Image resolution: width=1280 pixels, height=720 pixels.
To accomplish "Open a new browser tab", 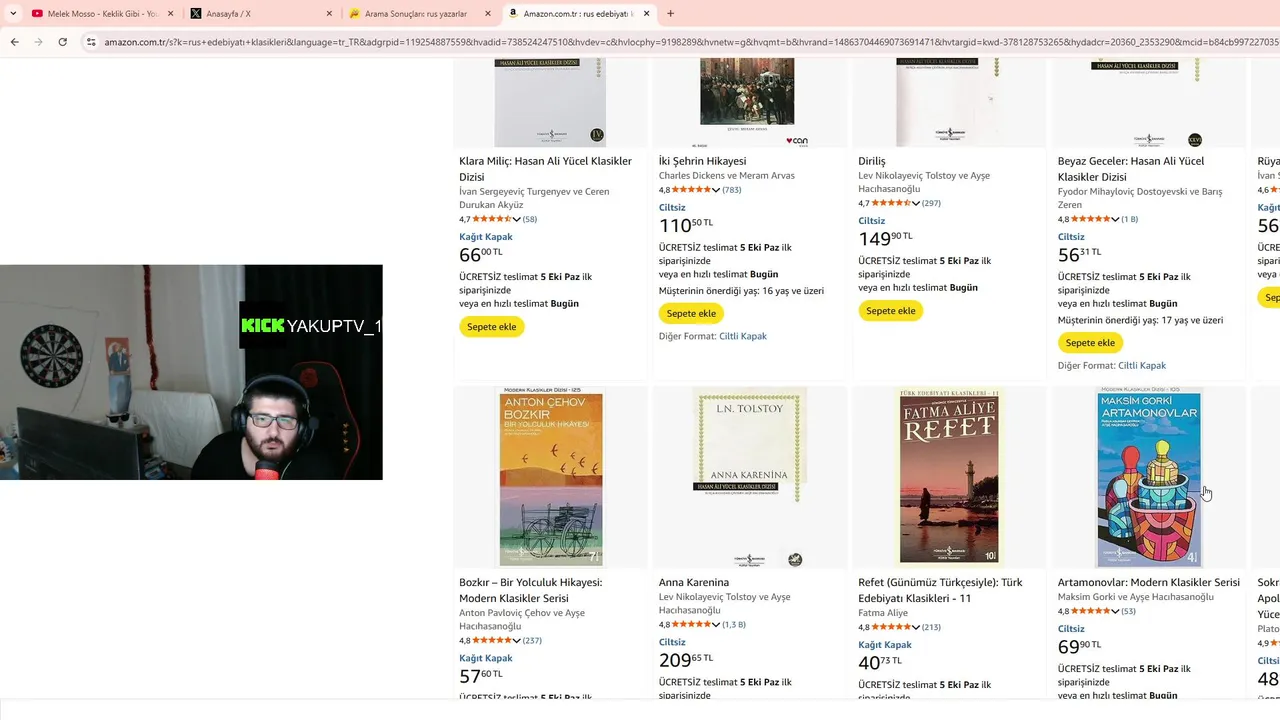I will pyautogui.click(x=670, y=14).
